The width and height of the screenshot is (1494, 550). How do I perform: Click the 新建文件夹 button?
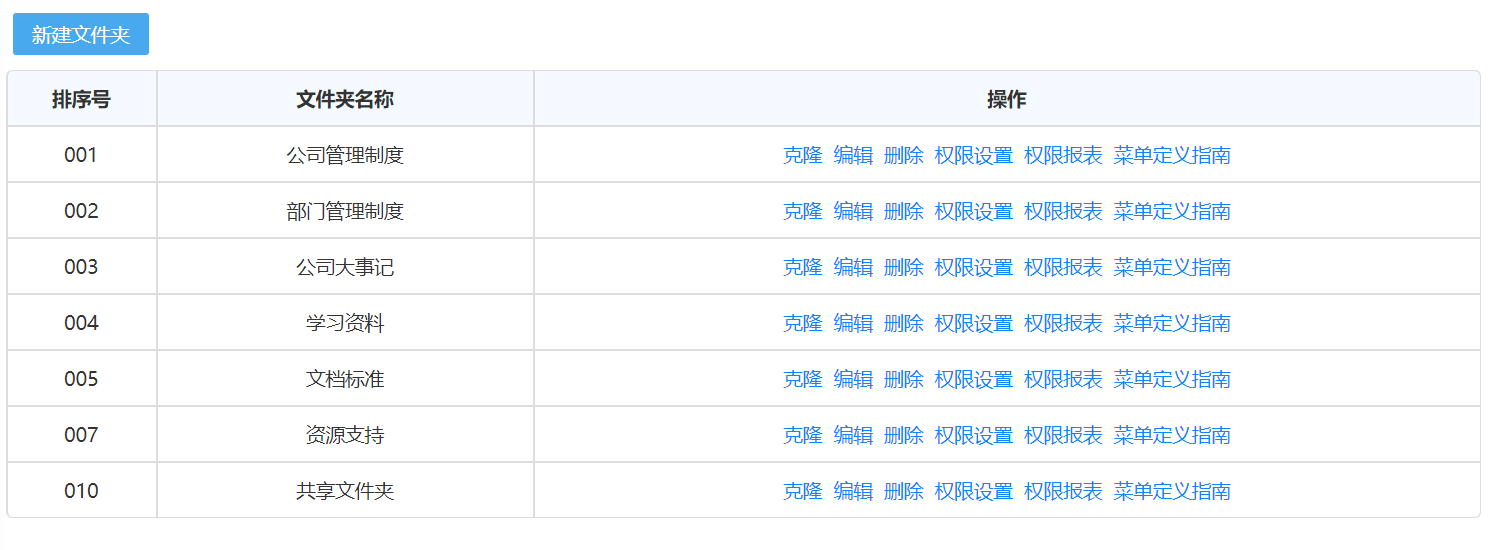tap(81, 35)
